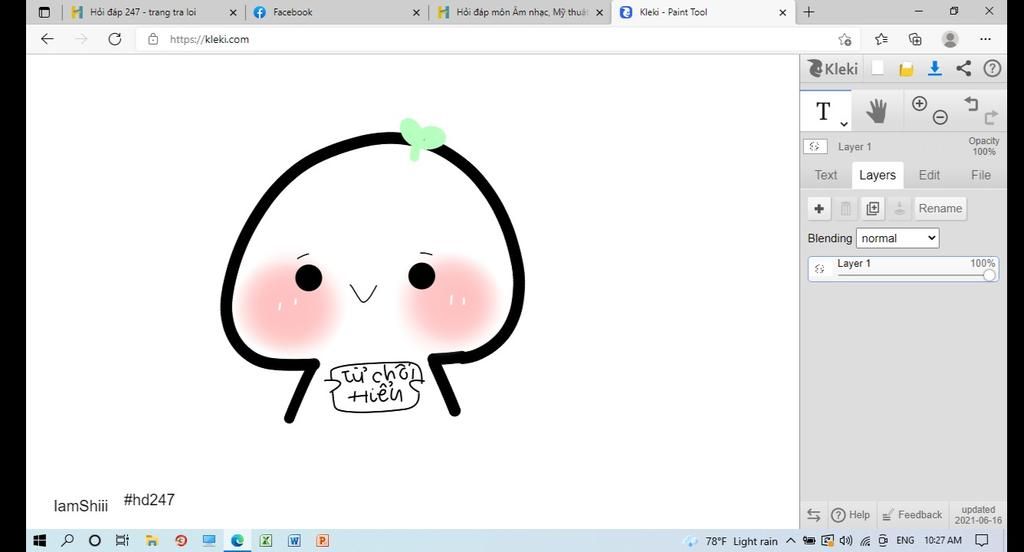Open the clock showing 10:27 AM
This screenshot has height=552, width=1024.
click(942, 541)
